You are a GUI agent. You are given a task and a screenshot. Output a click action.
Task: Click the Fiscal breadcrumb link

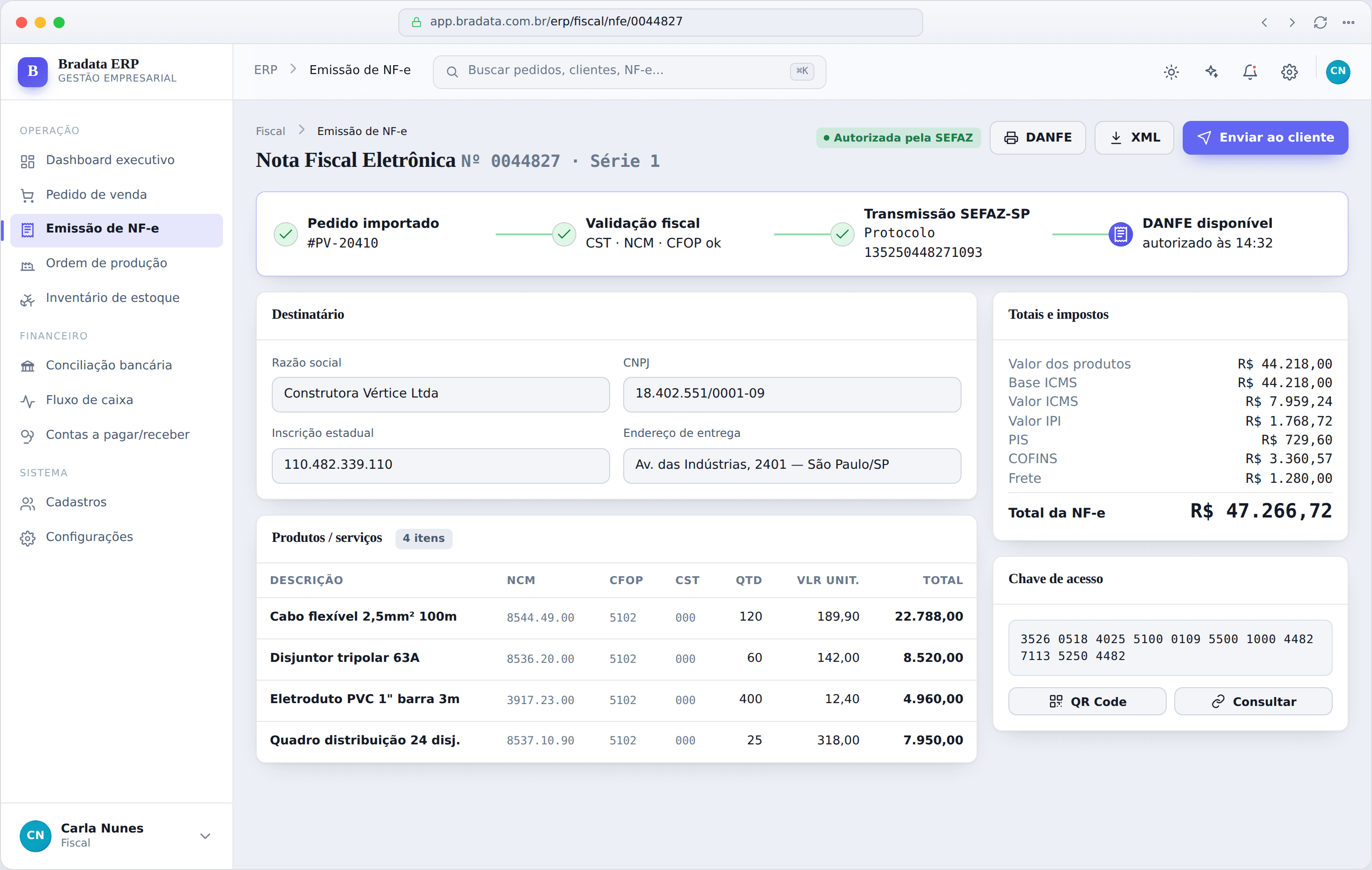pyautogui.click(x=270, y=131)
